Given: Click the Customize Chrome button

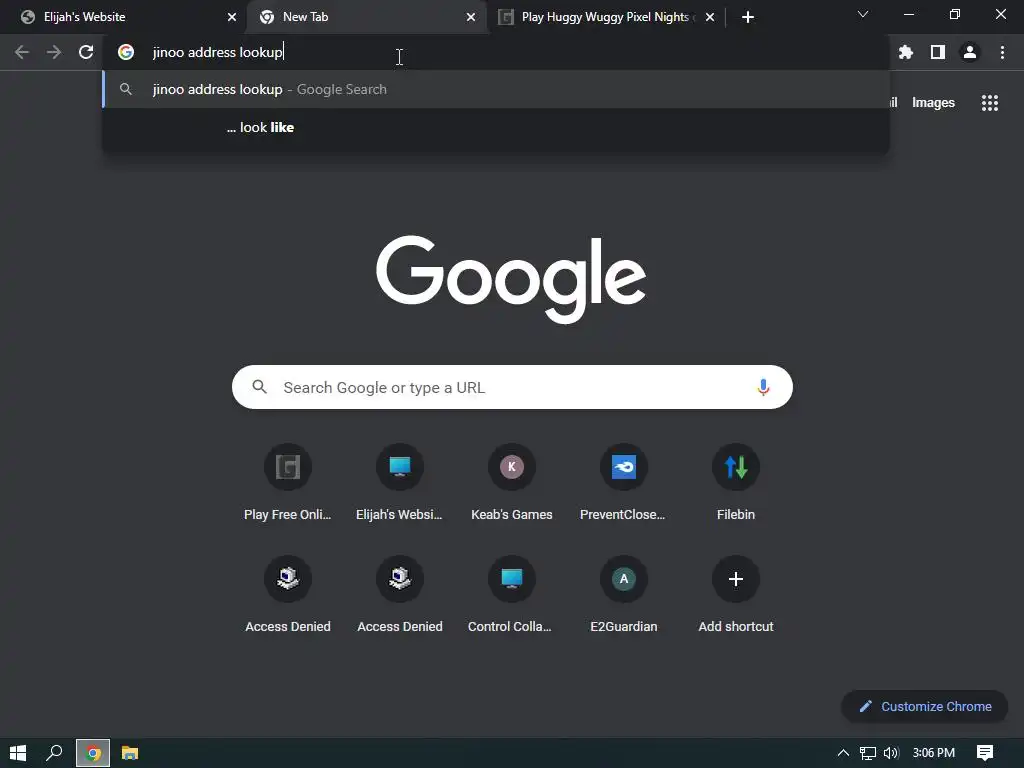Looking at the screenshot, I should (x=925, y=707).
